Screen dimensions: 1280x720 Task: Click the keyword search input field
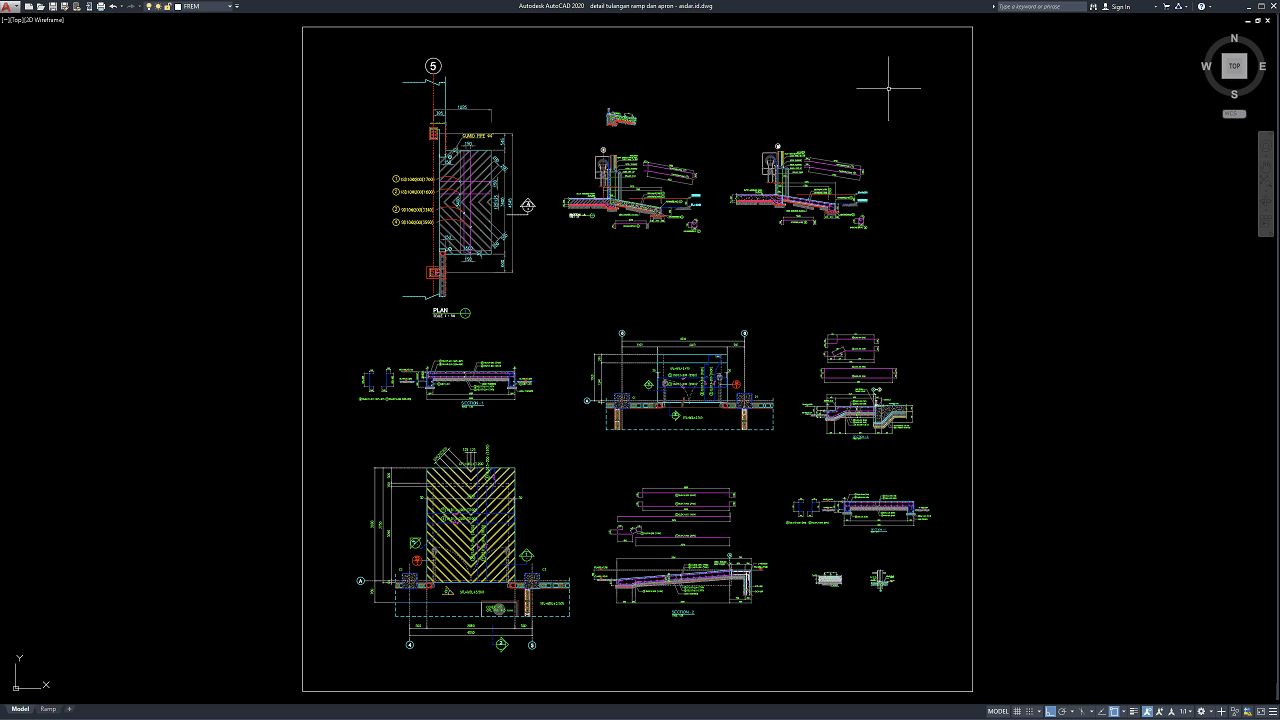[1040, 6]
